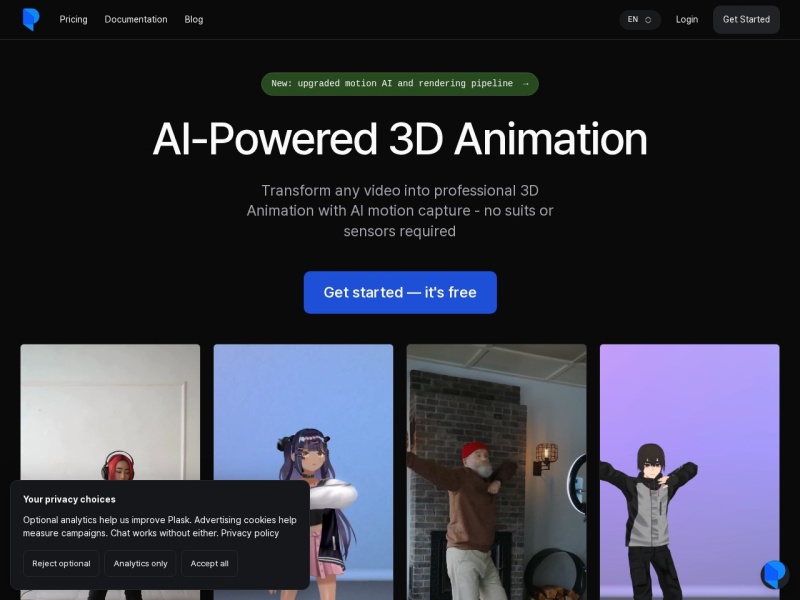This screenshot has width=800, height=600.
Task: Select the purple-haired anime girl thumbnail
Action: [x=303, y=411]
